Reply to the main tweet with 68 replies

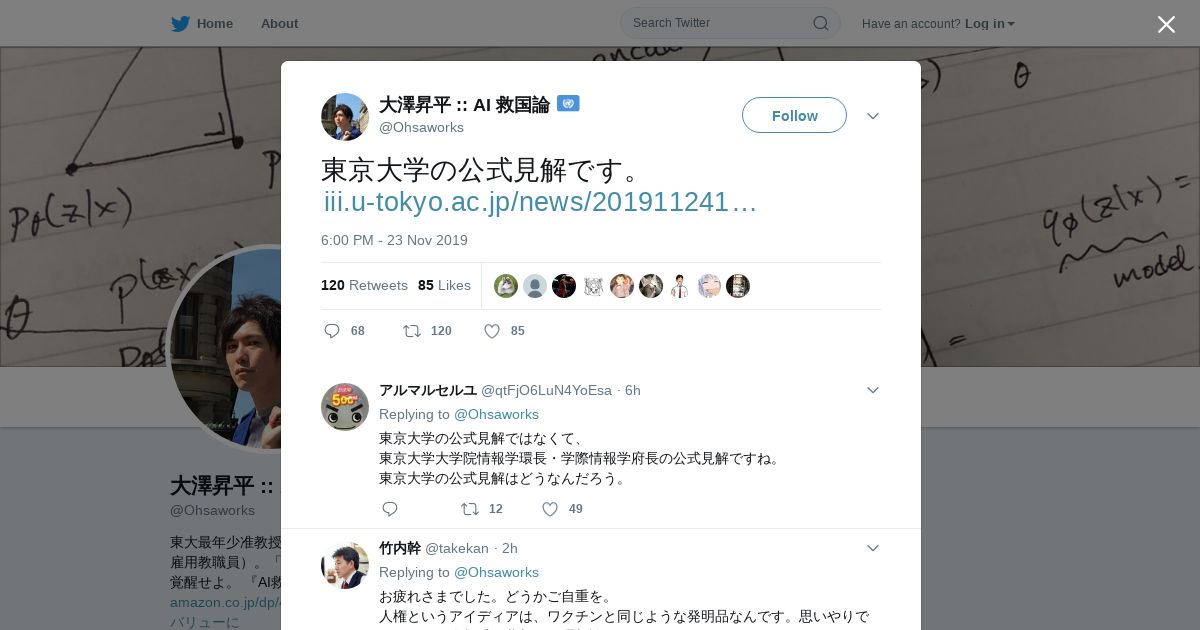click(332, 331)
